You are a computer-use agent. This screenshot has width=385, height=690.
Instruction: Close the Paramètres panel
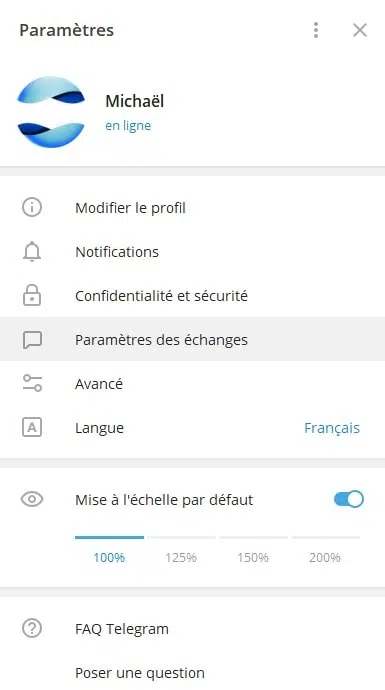pos(360,30)
